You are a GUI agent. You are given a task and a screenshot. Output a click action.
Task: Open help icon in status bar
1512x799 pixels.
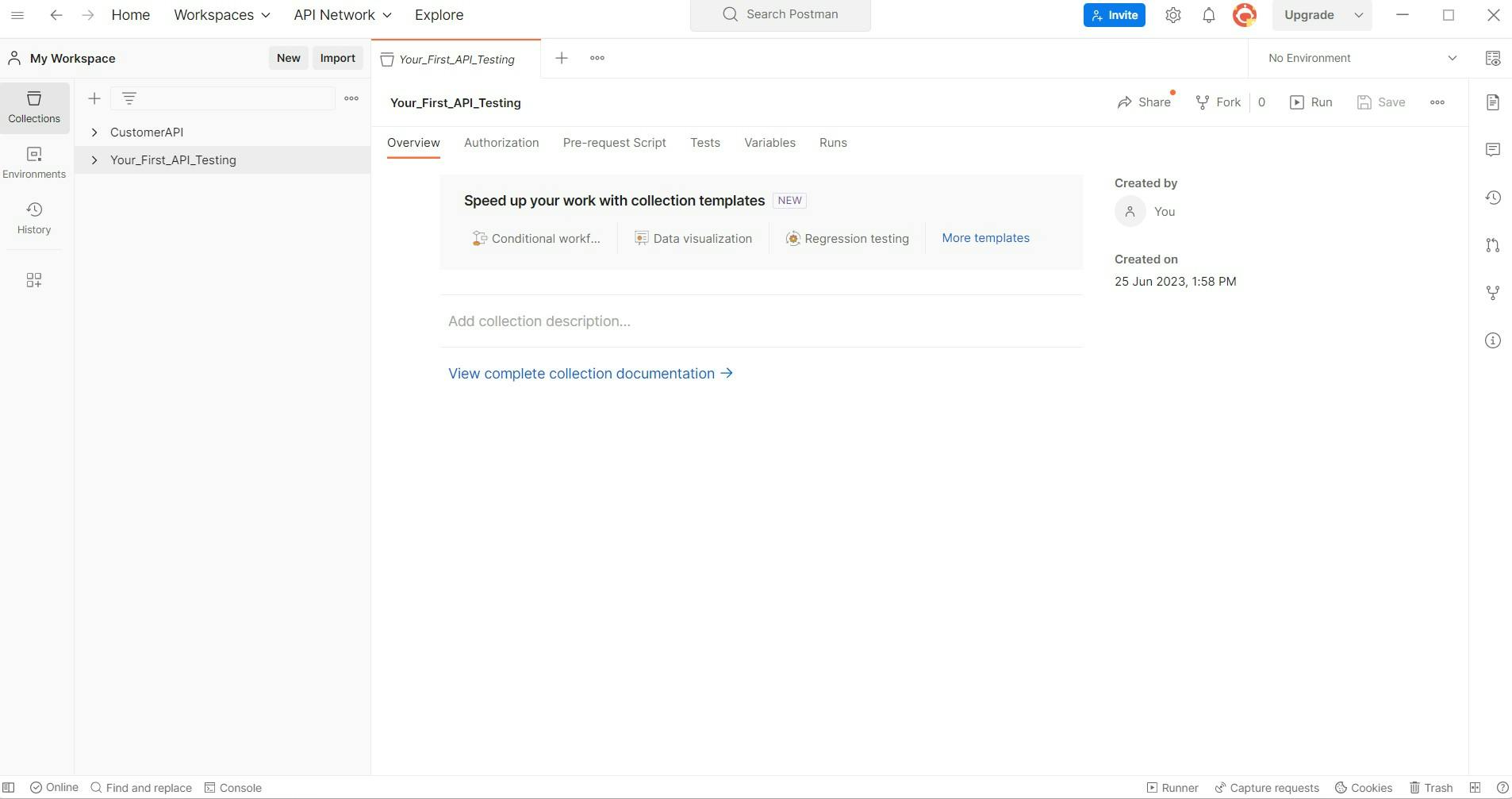(1502, 788)
